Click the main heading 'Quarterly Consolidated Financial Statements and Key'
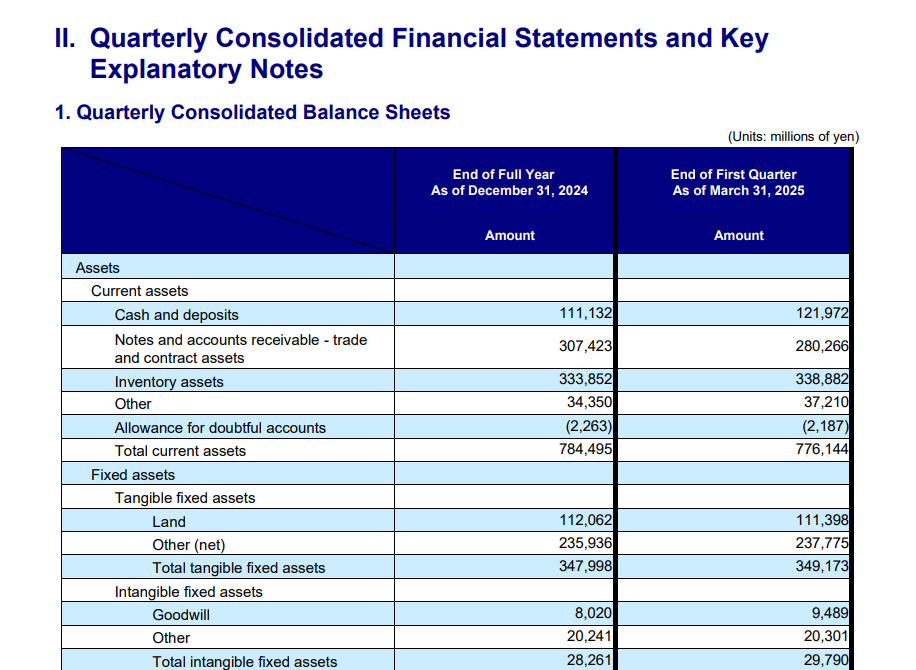This screenshot has height=670, width=916. 429,39
